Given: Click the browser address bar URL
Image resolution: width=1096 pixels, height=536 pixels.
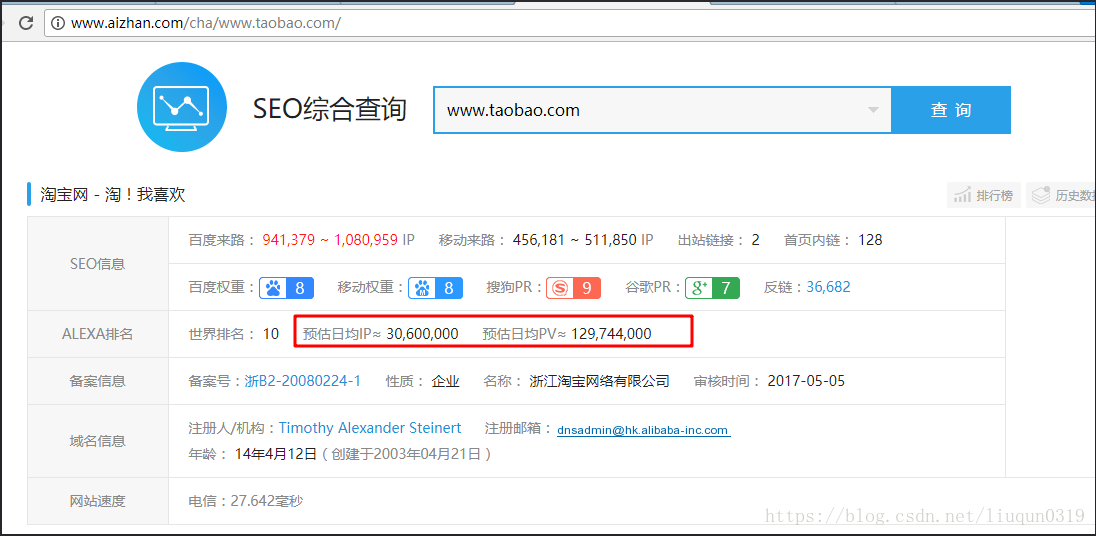Looking at the screenshot, I should [206, 23].
